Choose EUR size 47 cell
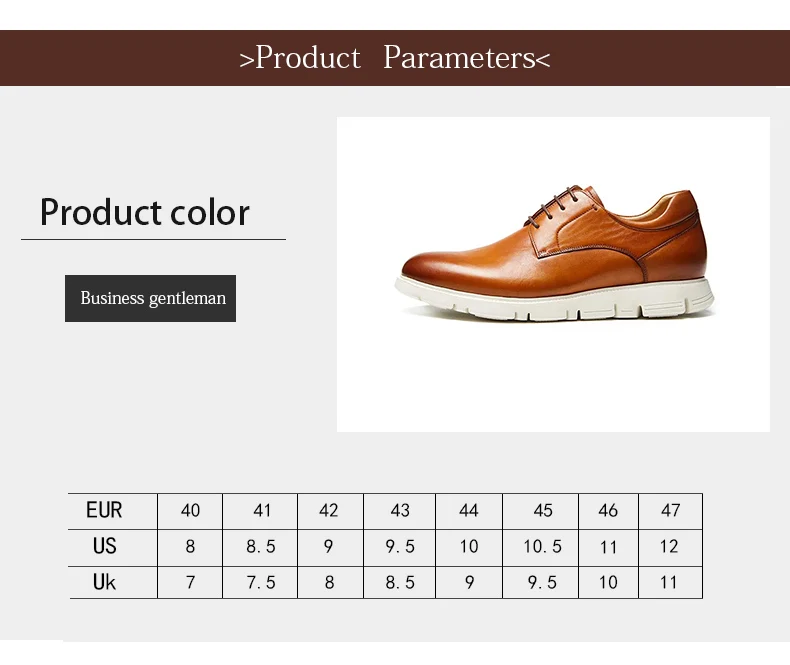790x665 pixels. pos(670,511)
